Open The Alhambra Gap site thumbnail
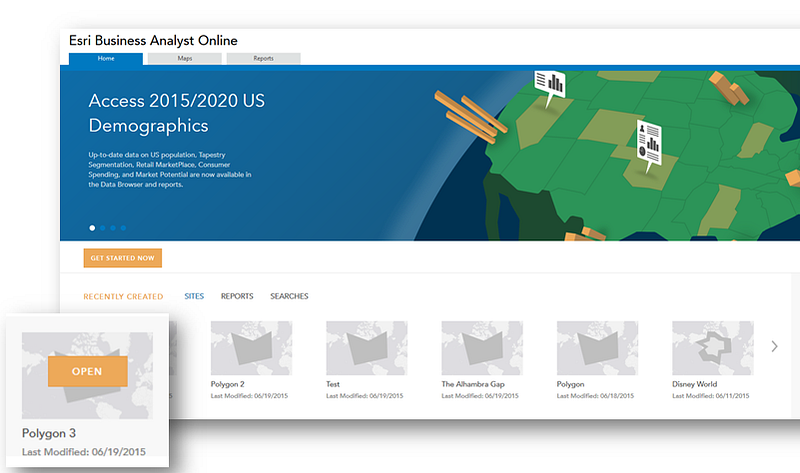Screen dimensions: 800x473 482,348
